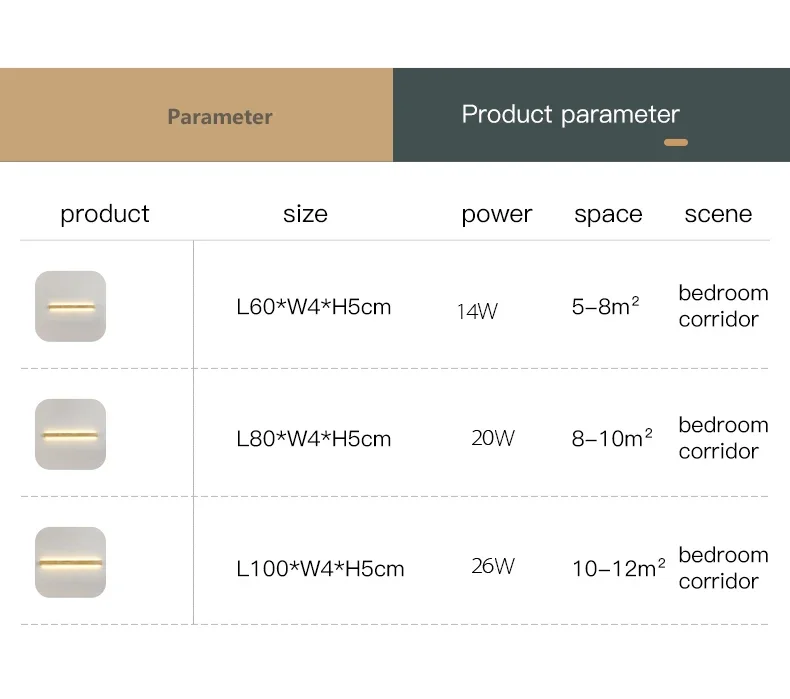Image resolution: width=790 pixels, height=699 pixels.
Task: Click the 10-12m² space value
Action: point(619,568)
